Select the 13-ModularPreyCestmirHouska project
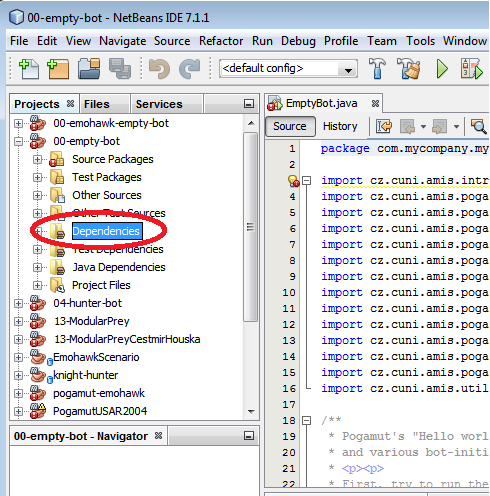490x496 pixels. coord(127,339)
